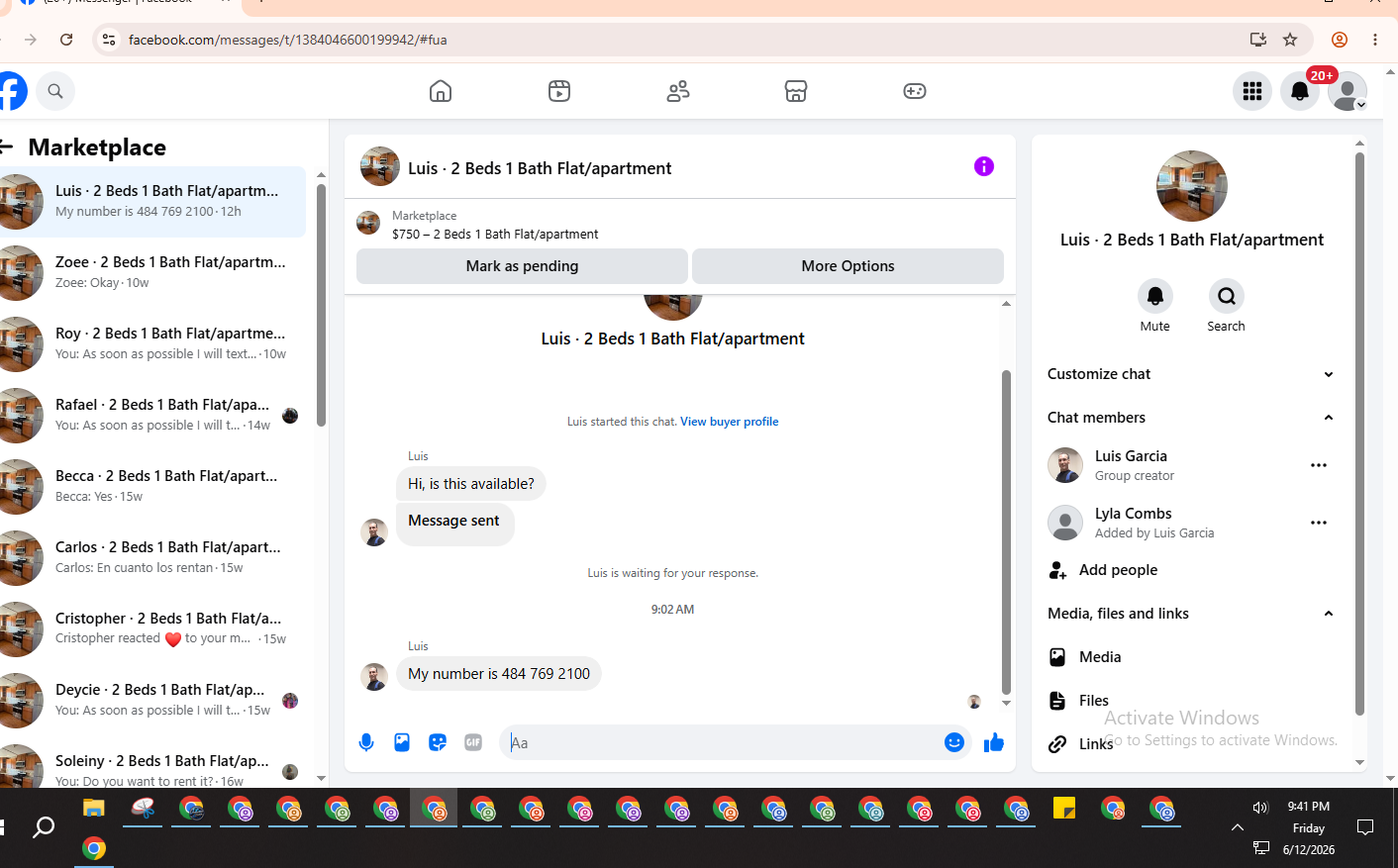Click the Facebook logo
Image resolution: width=1398 pixels, height=868 pixels.
pos(12,91)
